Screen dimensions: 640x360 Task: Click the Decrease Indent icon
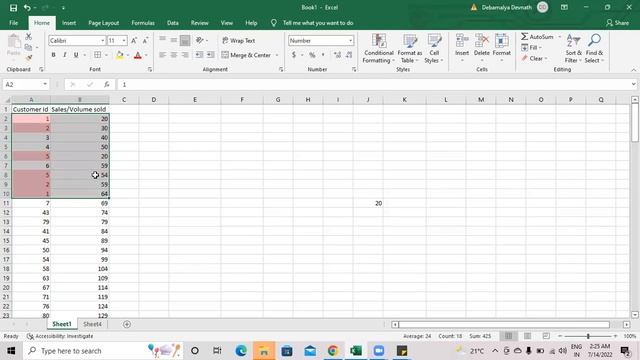199,55
